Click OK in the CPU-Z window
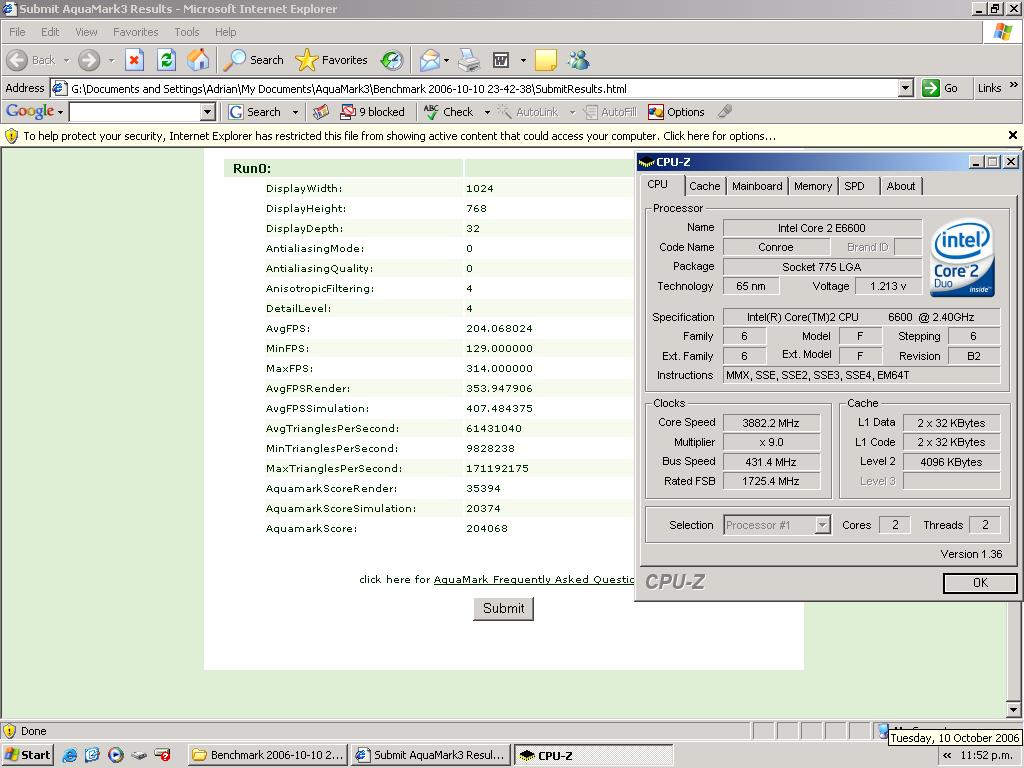1024x768 pixels. coord(980,583)
